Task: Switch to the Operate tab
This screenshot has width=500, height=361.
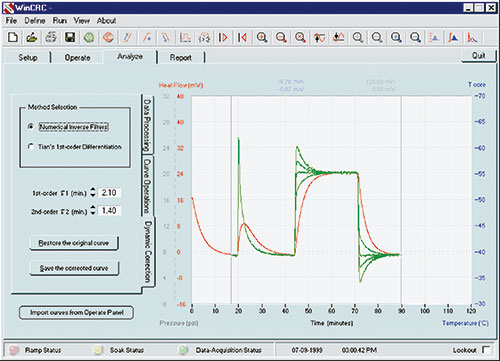Action: [x=77, y=58]
